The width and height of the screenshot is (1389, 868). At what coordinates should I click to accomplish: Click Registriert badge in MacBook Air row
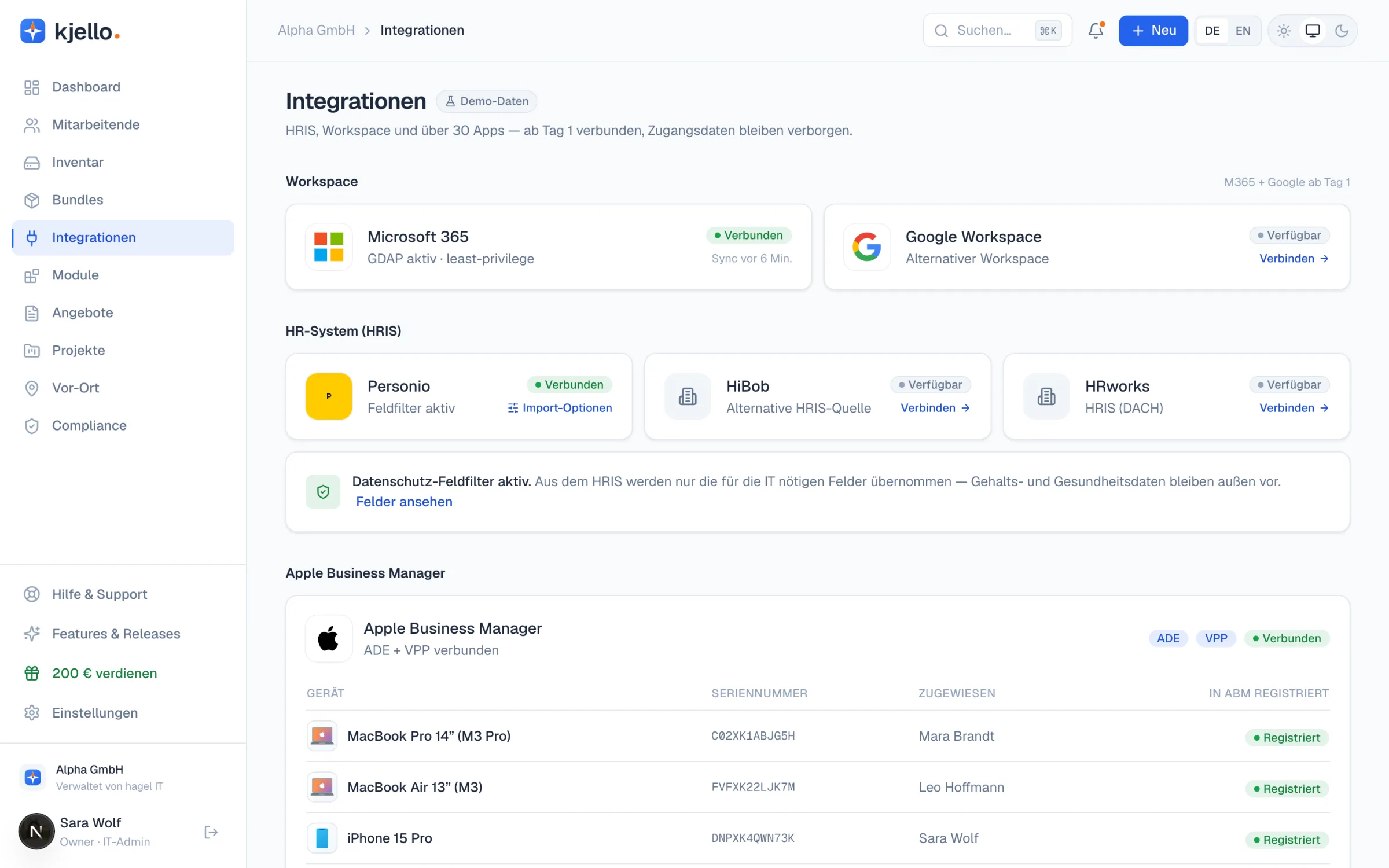tap(1287, 789)
